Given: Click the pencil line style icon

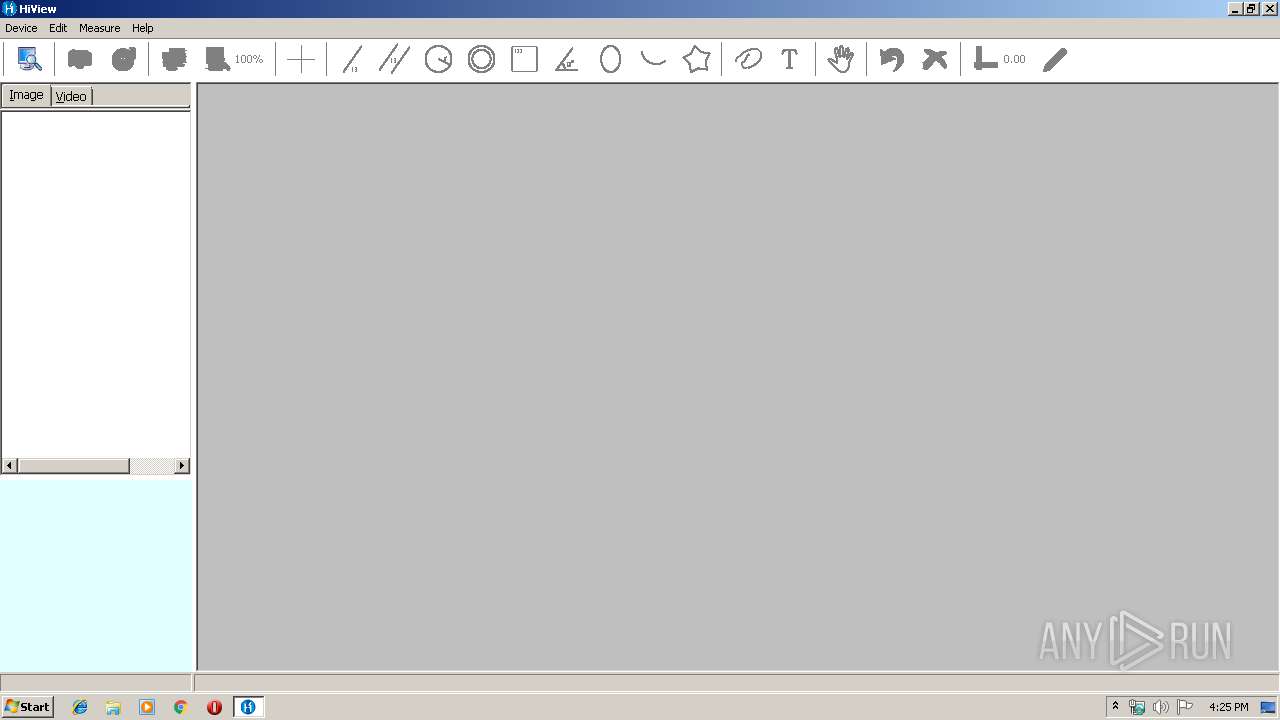Looking at the screenshot, I should [x=1055, y=59].
